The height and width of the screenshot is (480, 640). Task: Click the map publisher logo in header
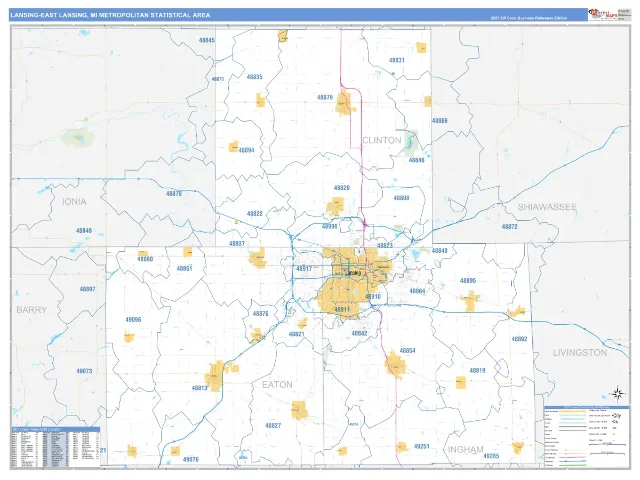pos(602,14)
